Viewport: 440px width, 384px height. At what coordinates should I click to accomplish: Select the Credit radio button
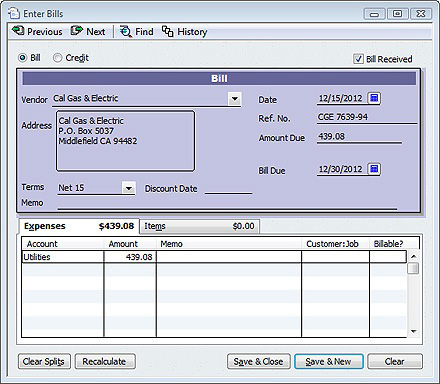57,58
